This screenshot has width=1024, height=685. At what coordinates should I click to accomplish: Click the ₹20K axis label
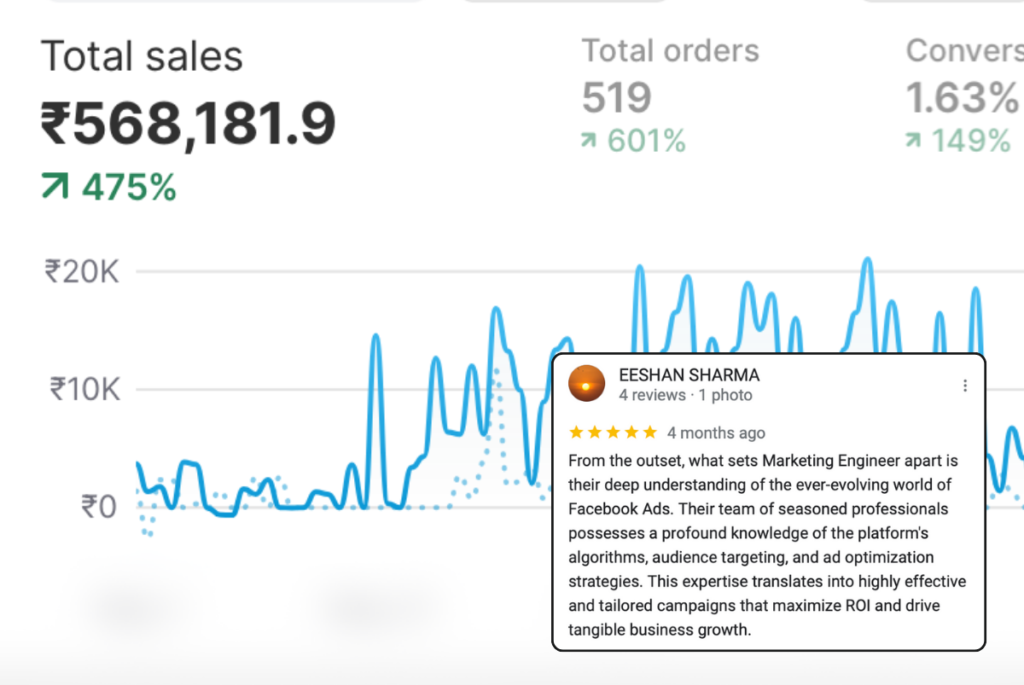pos(82,271)
